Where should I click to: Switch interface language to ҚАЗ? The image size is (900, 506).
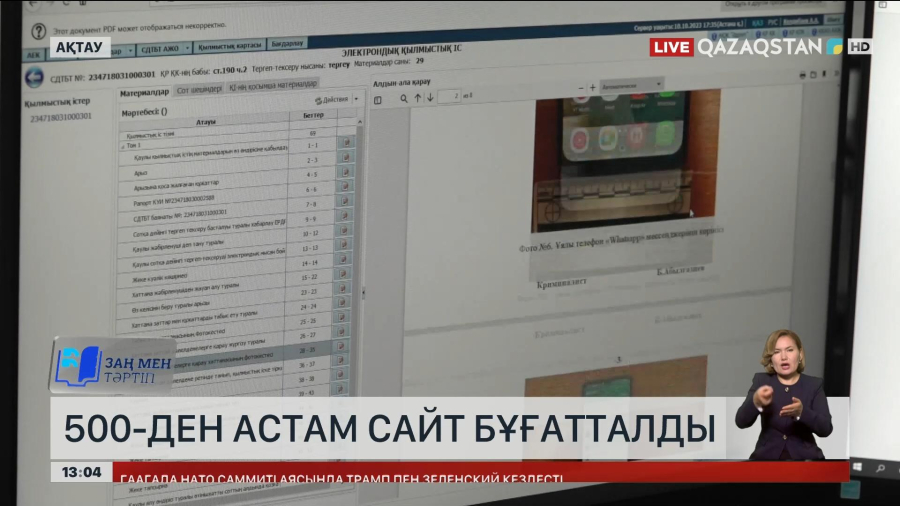[757, 23]
